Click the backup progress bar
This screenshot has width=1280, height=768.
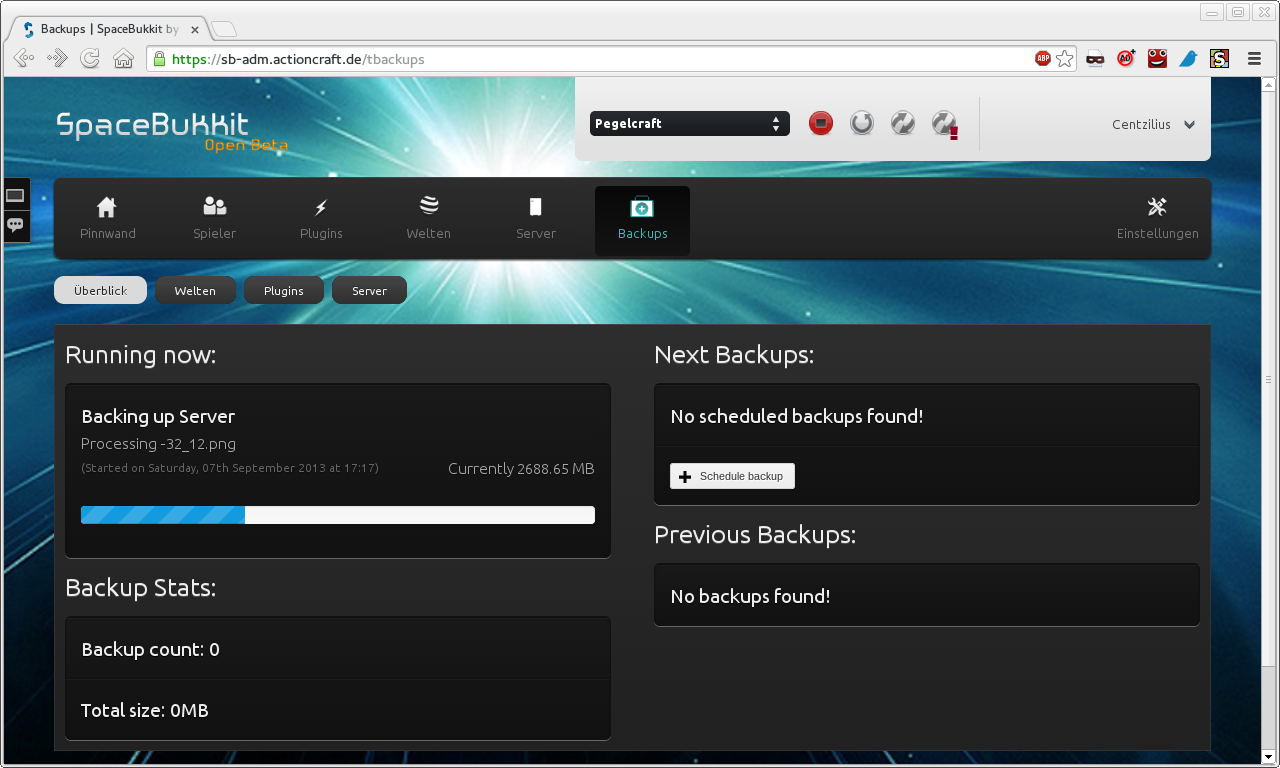(x=337, y=515)
